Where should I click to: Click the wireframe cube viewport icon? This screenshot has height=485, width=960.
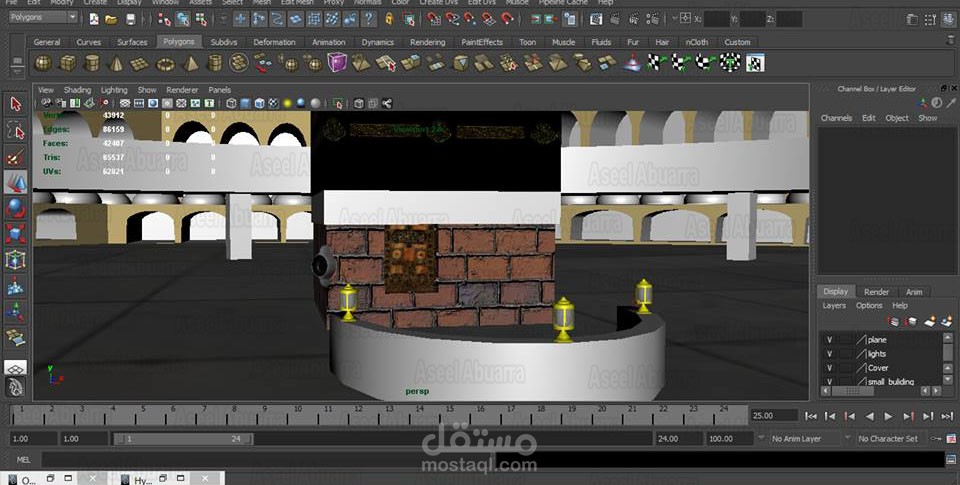tap(231, 103)
